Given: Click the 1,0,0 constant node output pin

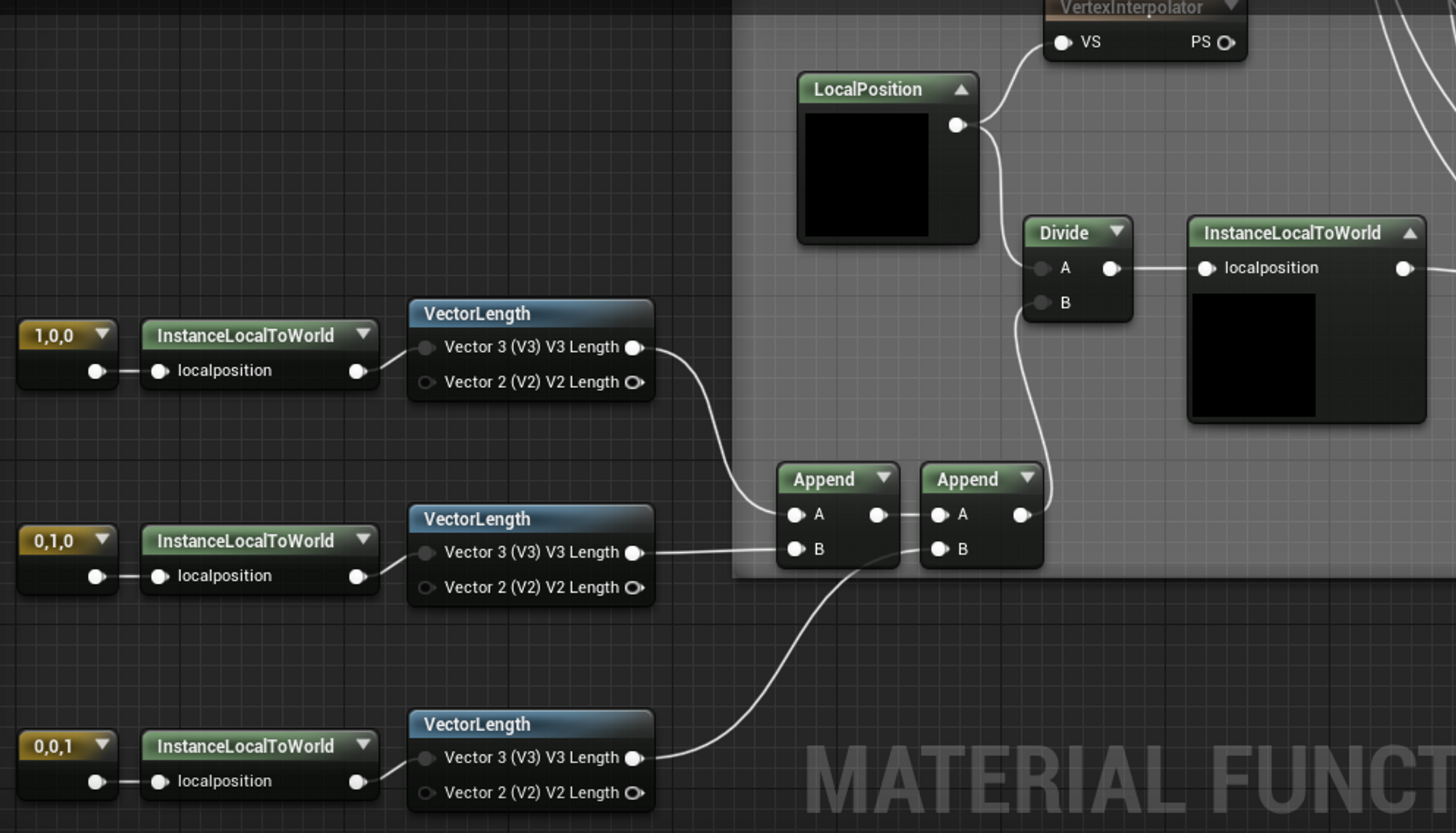Looking at the screenshot, I should point(96,371).
